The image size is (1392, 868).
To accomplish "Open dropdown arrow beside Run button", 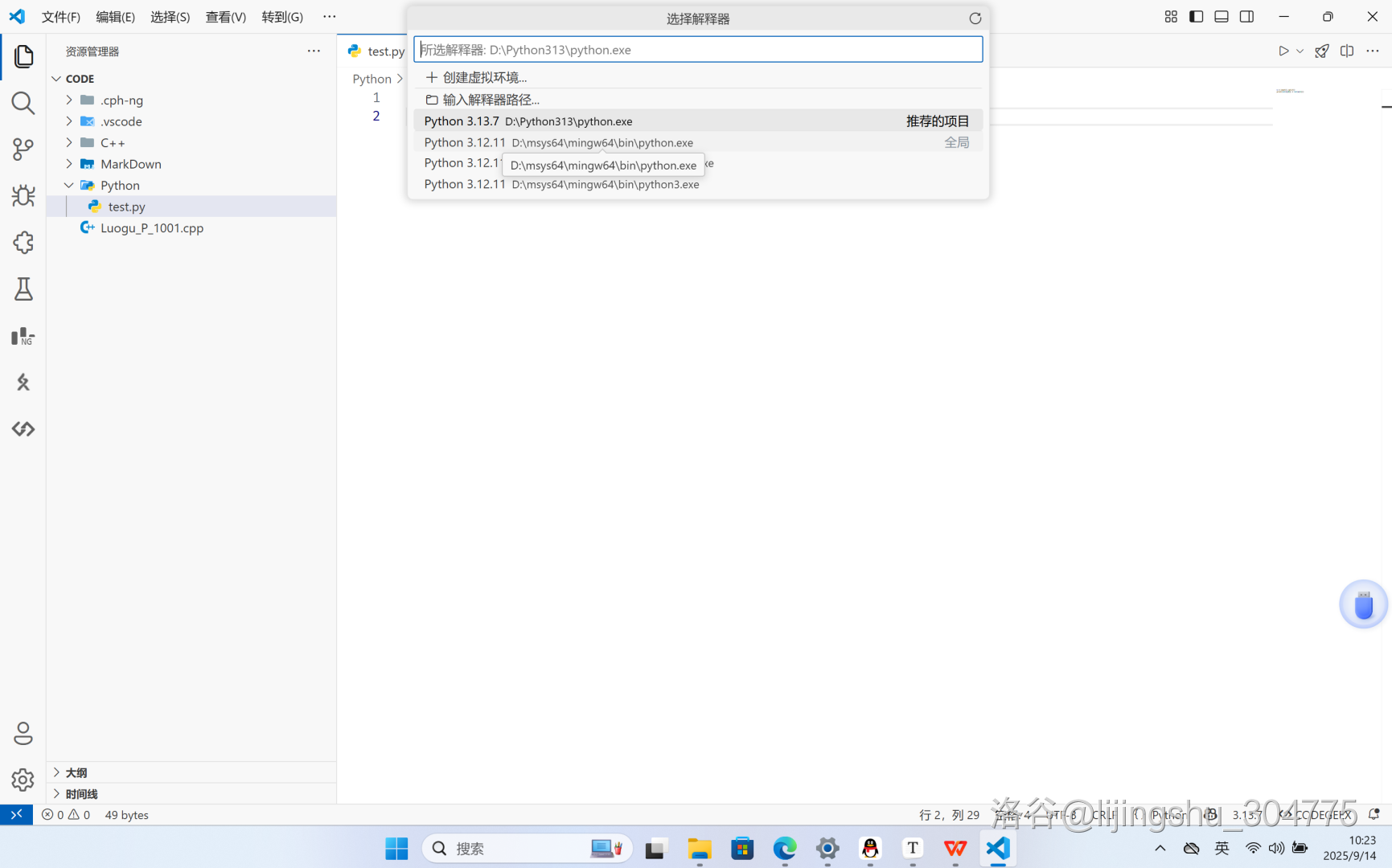I will pyautogui.click(x=1300, y=51).
